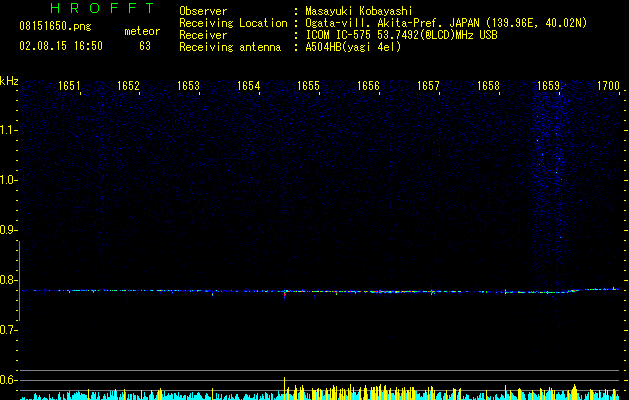Click the Receiver label
629x400 pixels.
(x=203, y=35)
